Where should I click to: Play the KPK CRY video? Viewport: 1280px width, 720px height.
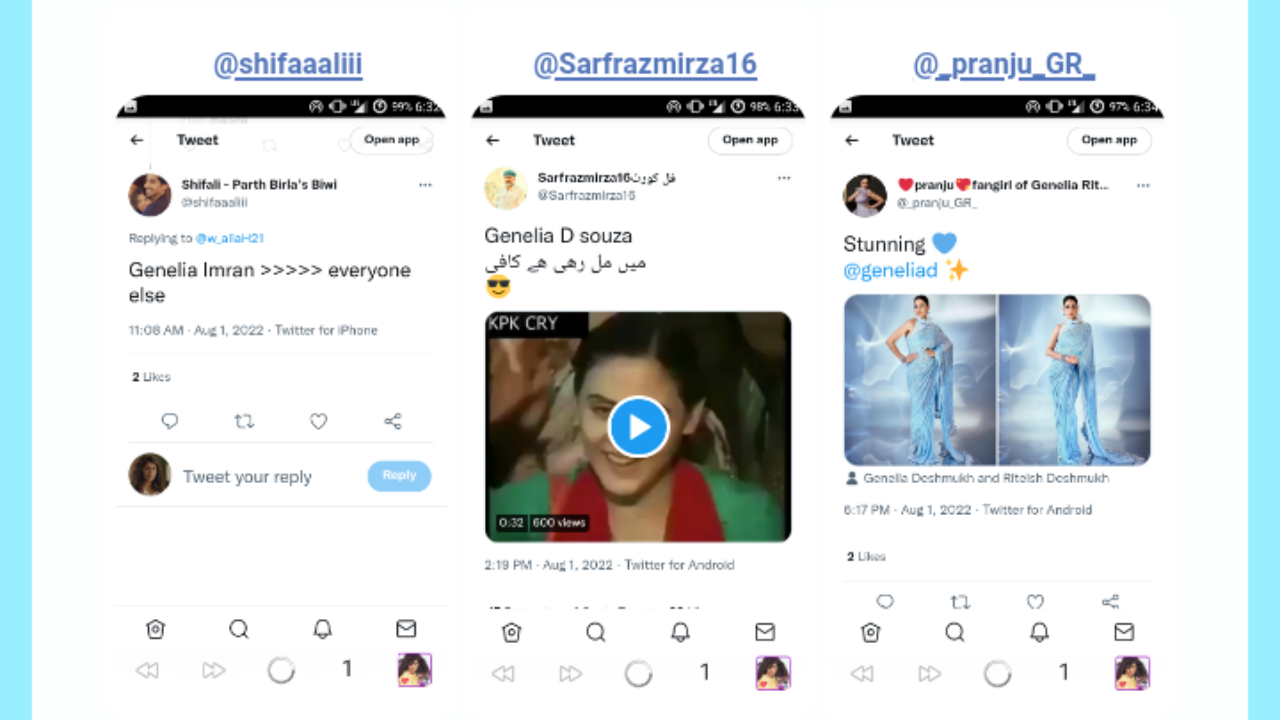click(x=638, y=427)
